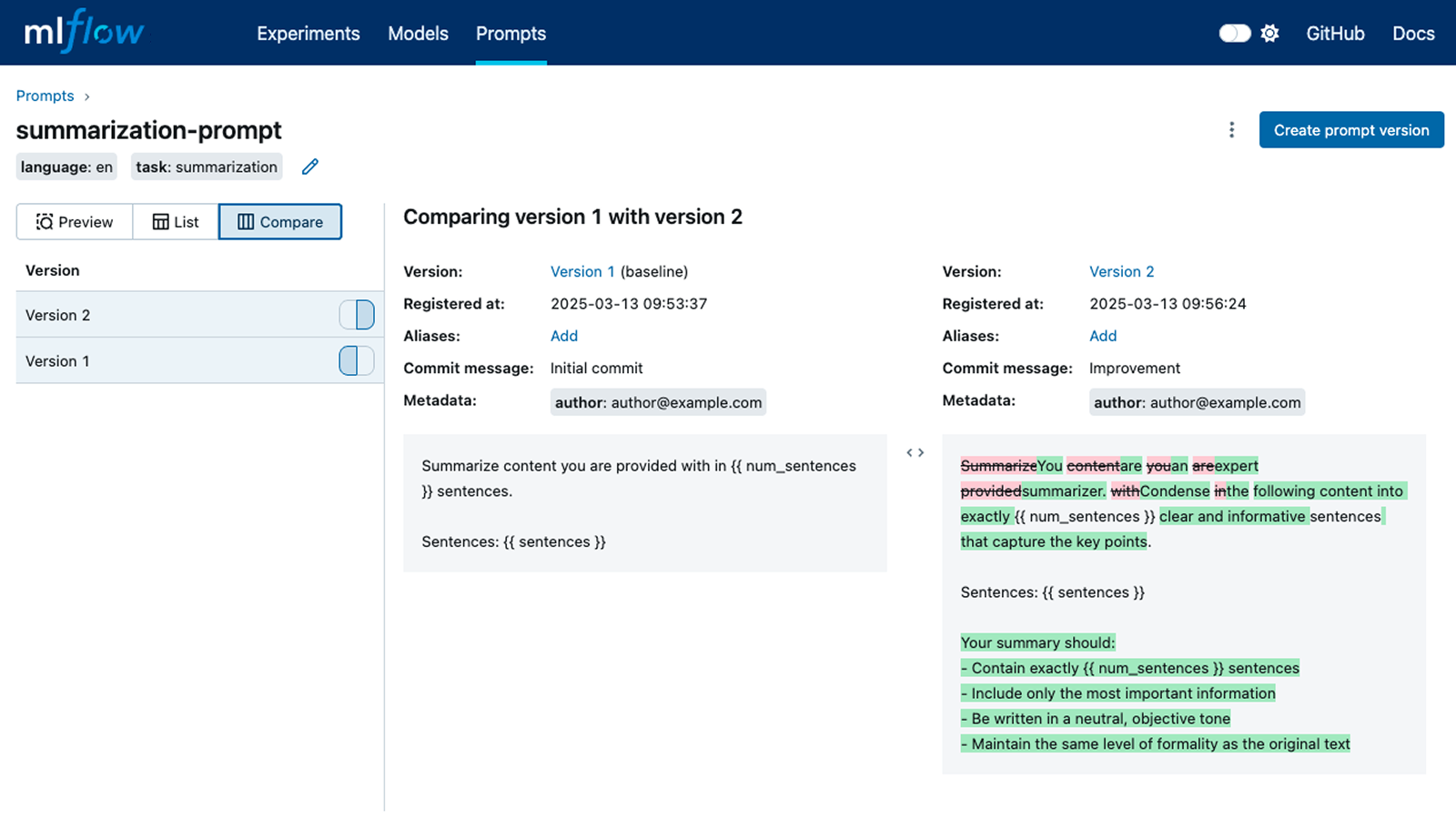Toggle the theme switch in the navbar

[1233, 33]
